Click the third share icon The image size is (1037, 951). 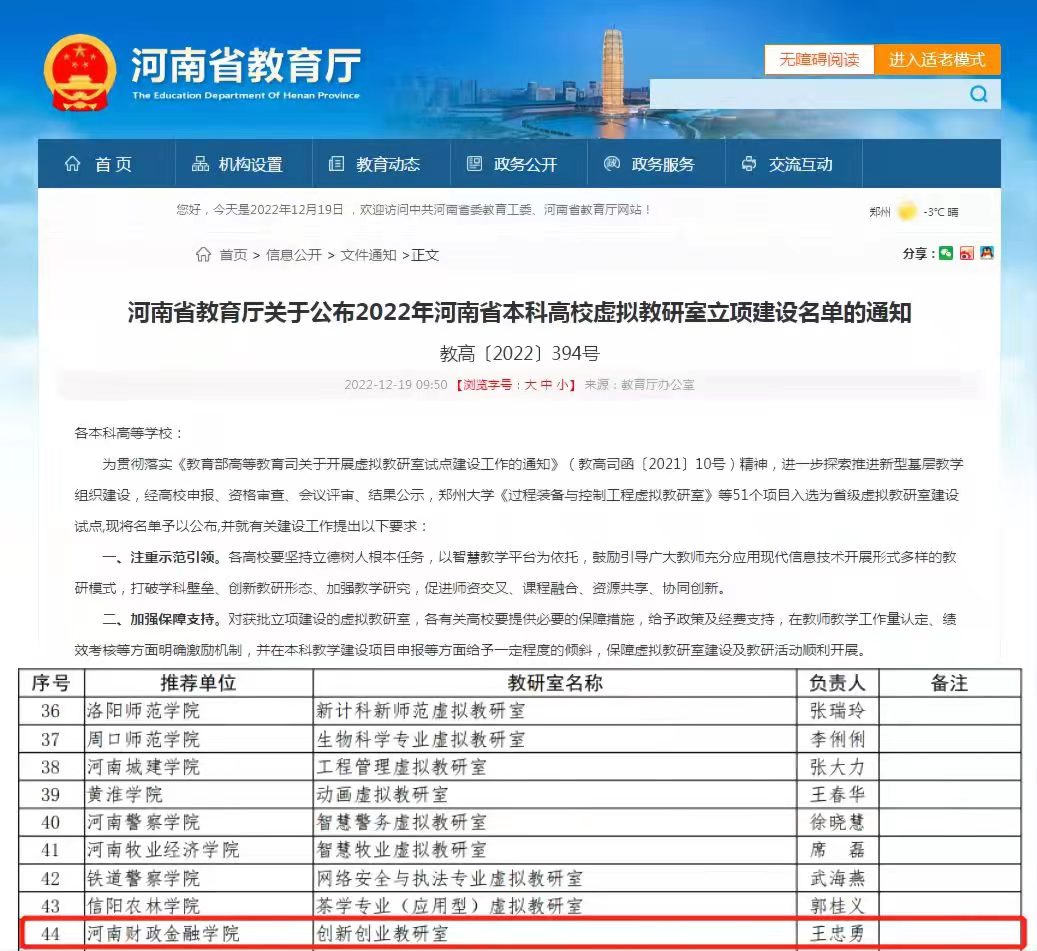(x=986, y=254)
